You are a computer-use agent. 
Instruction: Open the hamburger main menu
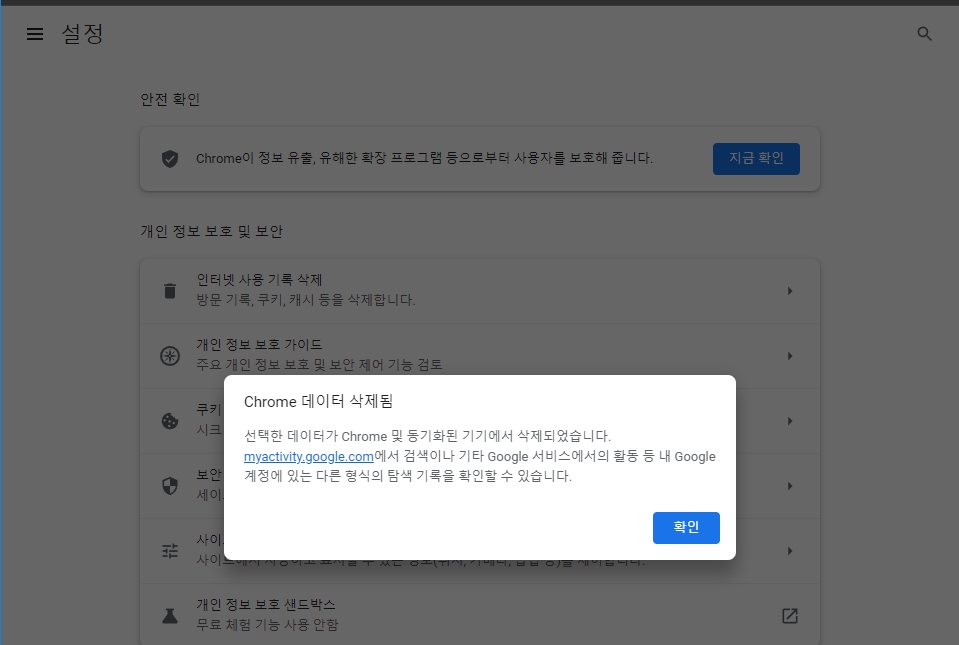(x=35, y=34)
